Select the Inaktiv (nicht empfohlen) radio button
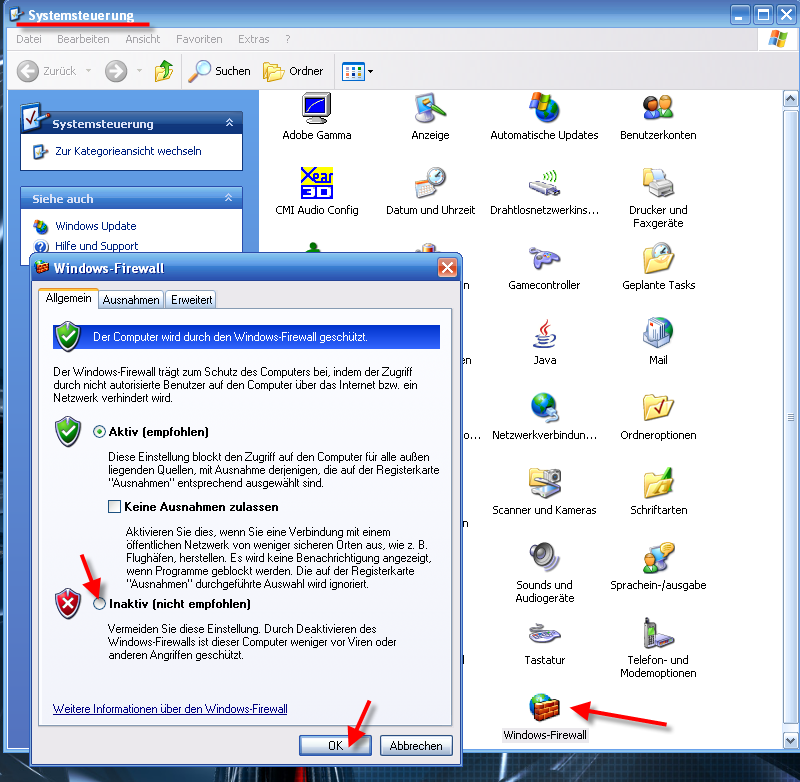The height and width of the screenshot is (782, 800). (x=99, y=604)
